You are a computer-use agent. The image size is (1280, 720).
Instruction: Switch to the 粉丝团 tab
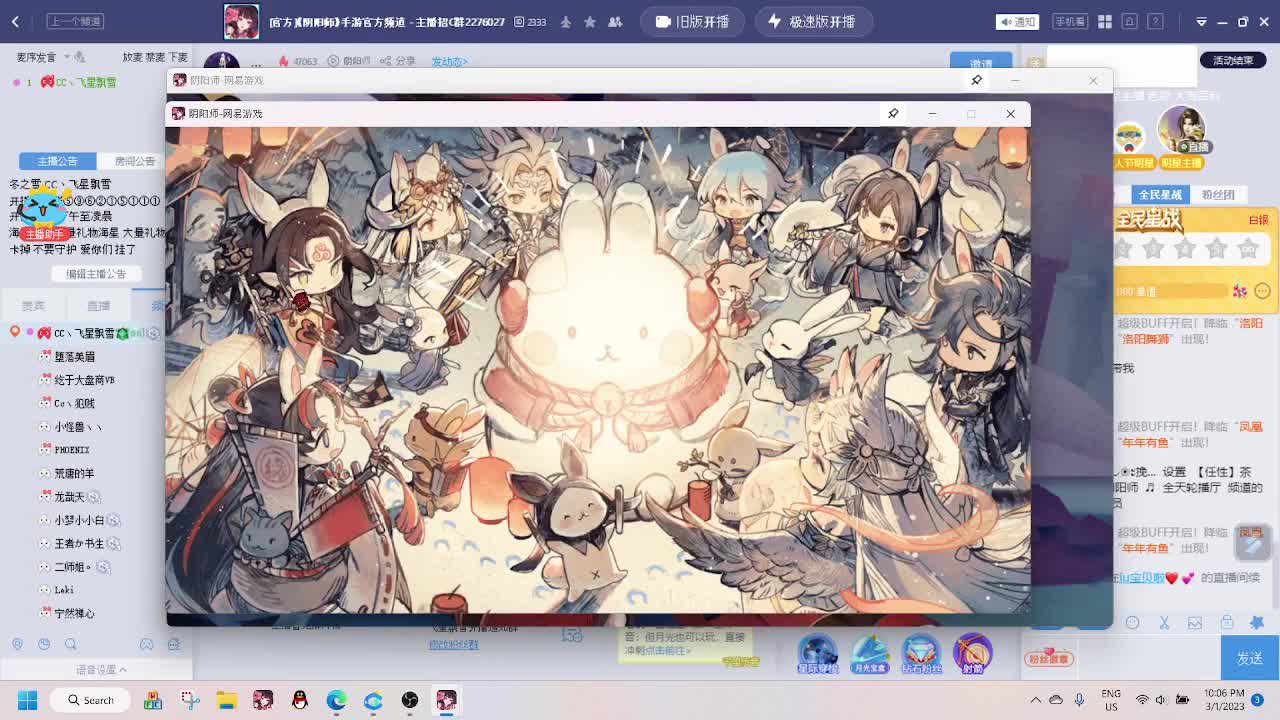pyautogui.click(x=1218, y=194)
